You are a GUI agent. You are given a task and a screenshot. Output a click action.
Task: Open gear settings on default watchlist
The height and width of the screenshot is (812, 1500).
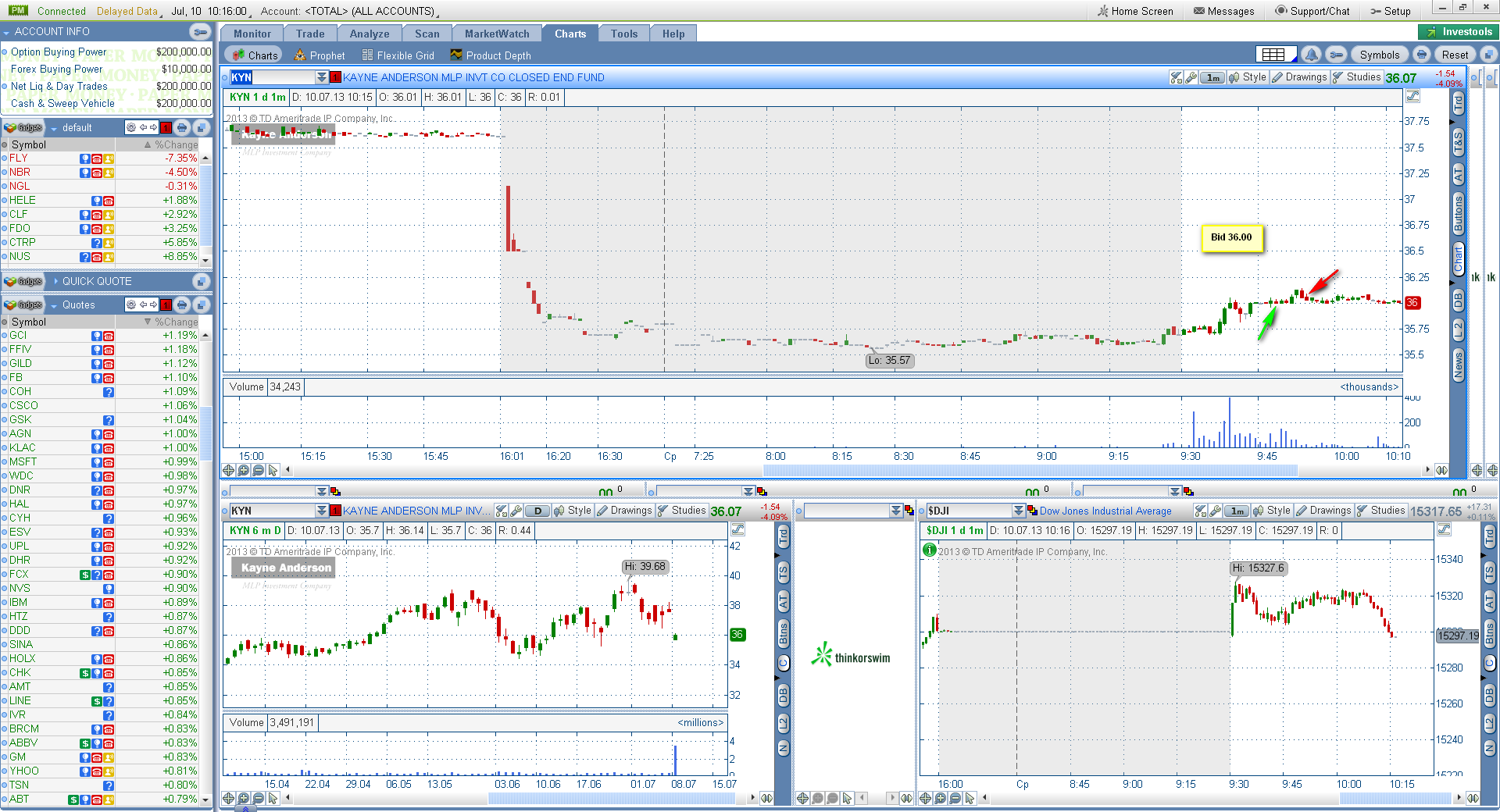[x=131, y=127]
